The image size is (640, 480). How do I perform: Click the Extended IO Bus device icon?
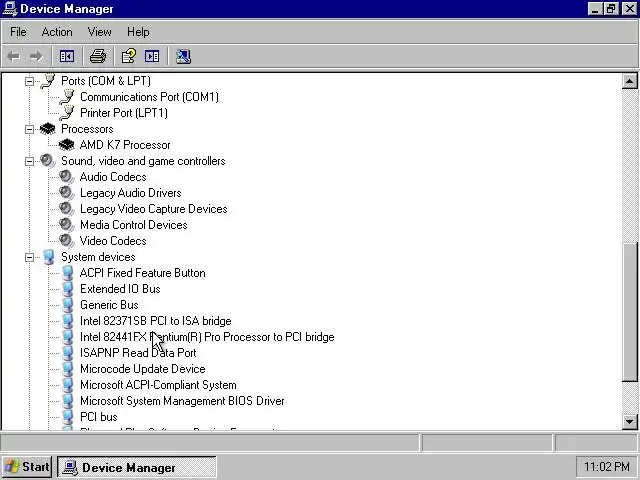click(x=67, y=289)
